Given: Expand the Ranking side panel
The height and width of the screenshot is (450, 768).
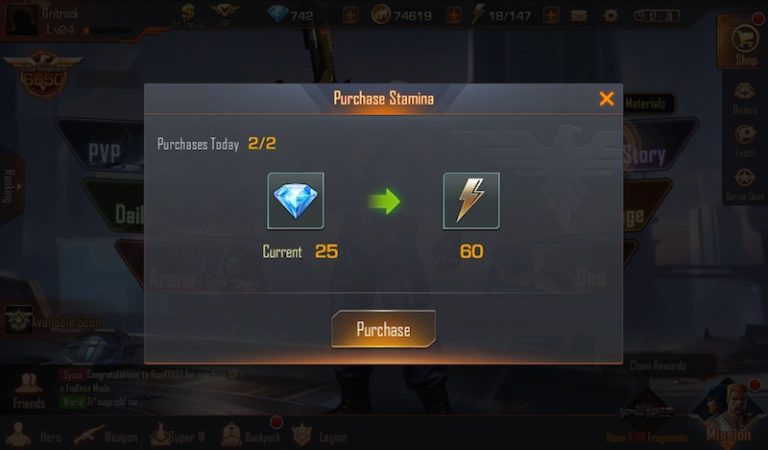Looking at the screenshot, I should [10, 186].
